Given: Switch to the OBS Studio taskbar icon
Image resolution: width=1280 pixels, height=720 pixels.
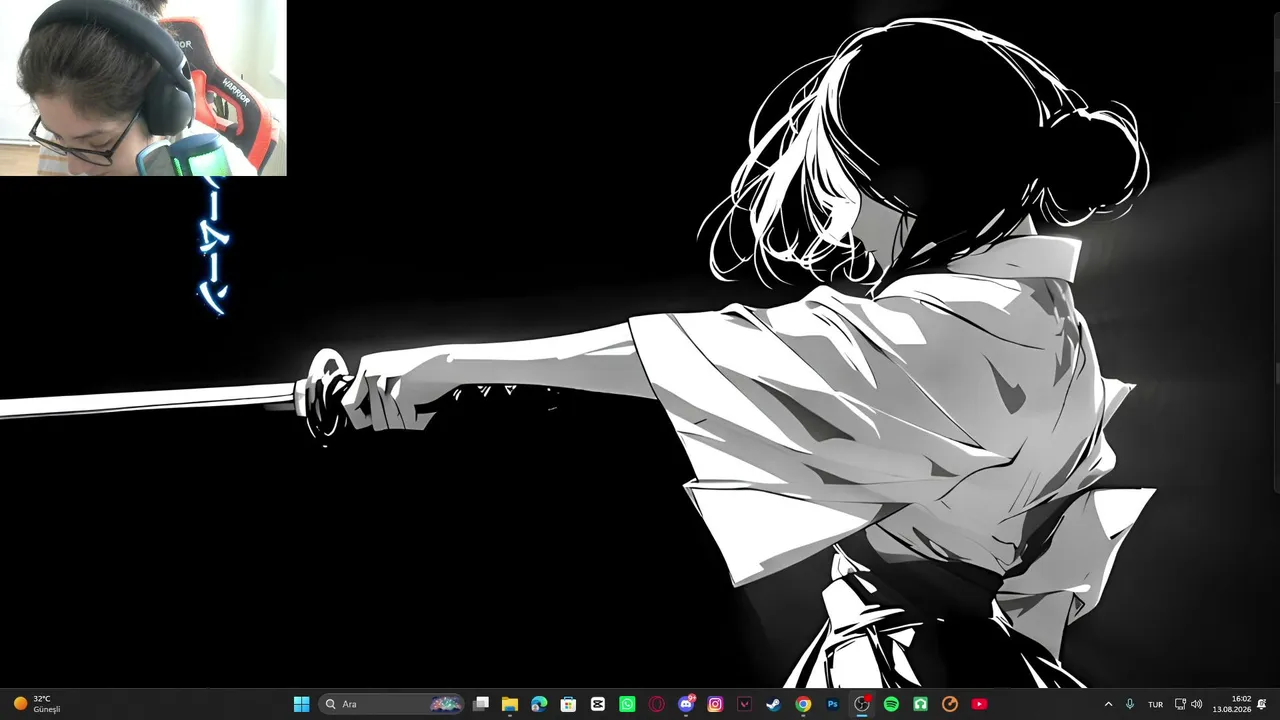Looking at the screenshot, I should (x=862, y=704).
